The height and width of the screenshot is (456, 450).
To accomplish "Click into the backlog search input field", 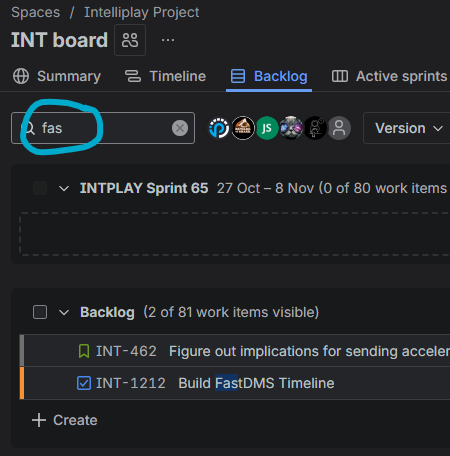I will click(103, 128).
